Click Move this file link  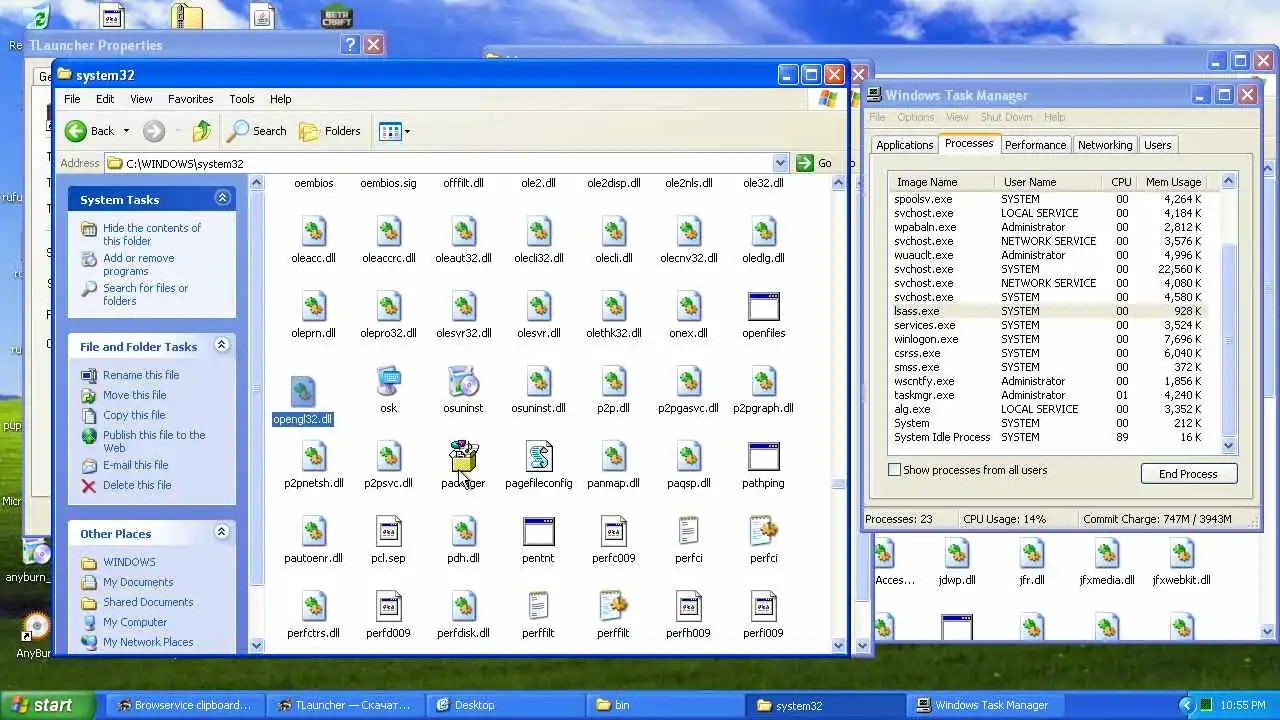pos(135,395)
